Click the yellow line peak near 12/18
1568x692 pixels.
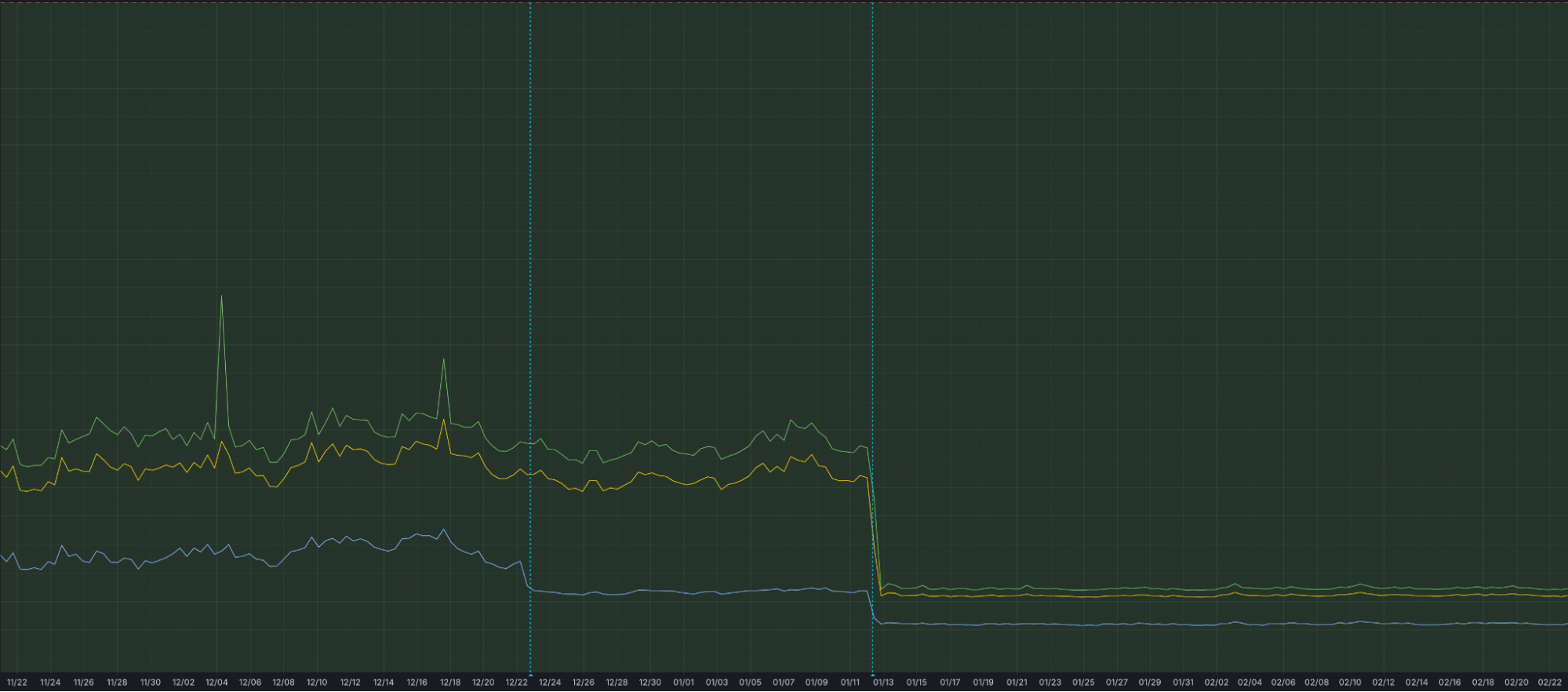pos(444,420)
